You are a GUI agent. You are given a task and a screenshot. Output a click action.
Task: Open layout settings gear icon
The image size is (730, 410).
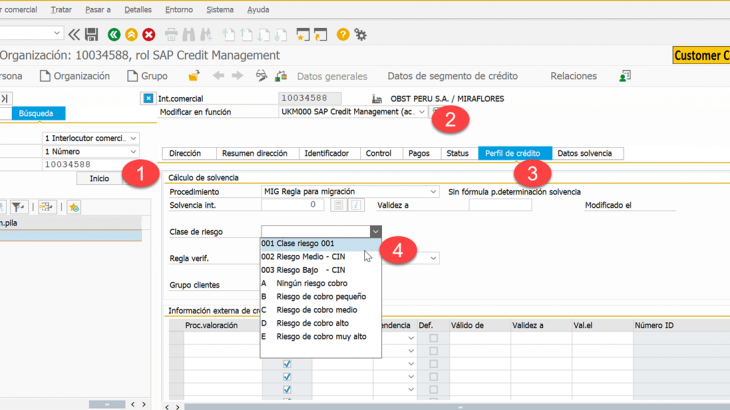pyautogui.click(x=361, y=34)
